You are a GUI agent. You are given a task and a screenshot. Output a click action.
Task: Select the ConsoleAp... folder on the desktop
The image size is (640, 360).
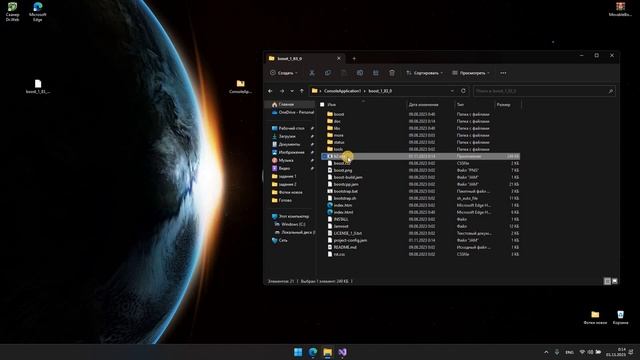click(x=240, y=87)
